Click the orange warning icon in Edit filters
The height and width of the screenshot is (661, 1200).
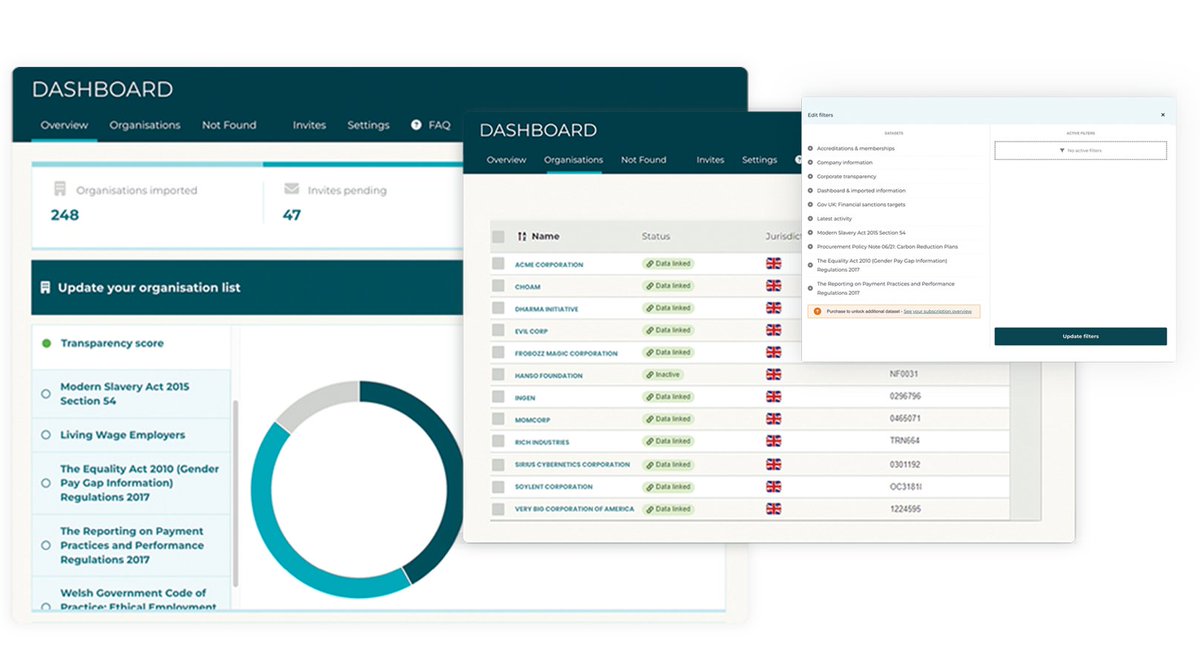pyautogui.click(x=817, y=312)
